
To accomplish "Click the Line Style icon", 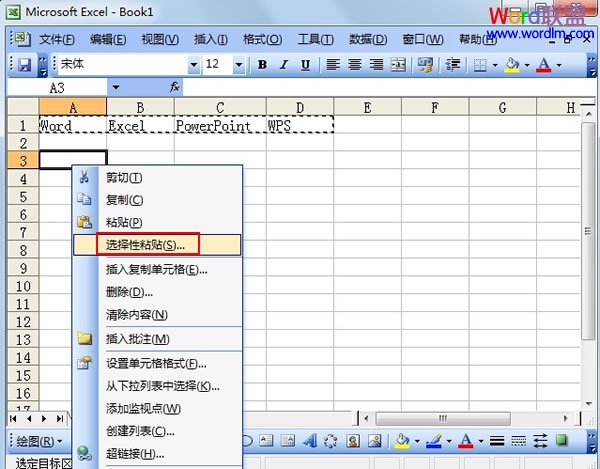I will pyautogui.click(x=497, y=441).
